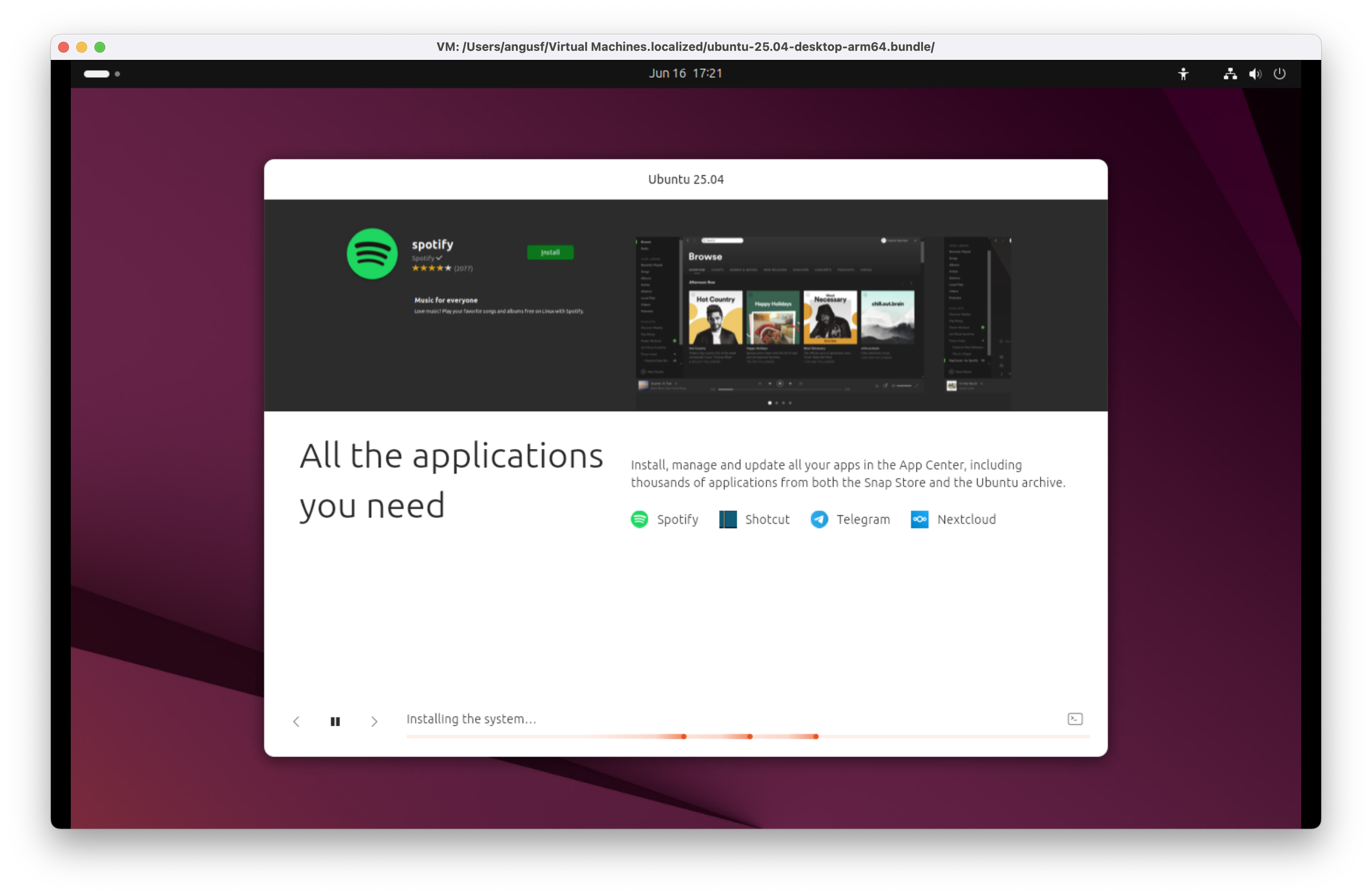Select the Shotcut app icon
The height and width of the screenshot is (896, 1372).
[x=727, y=519]
